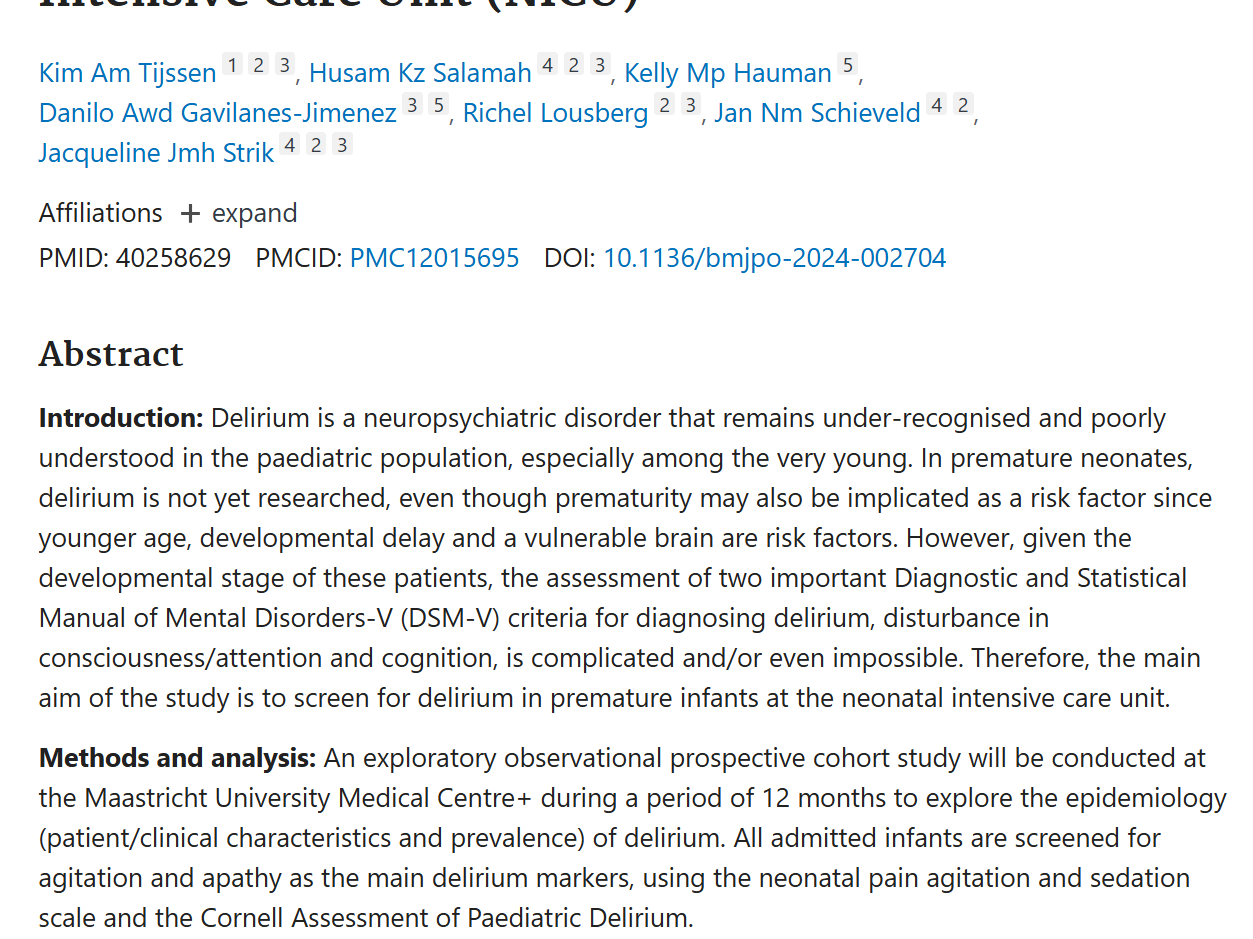Click affiliation 4 superscript after Husam Kz Salamah
1253x939 pixels.
pyautogui.click(x=547, y=66)
